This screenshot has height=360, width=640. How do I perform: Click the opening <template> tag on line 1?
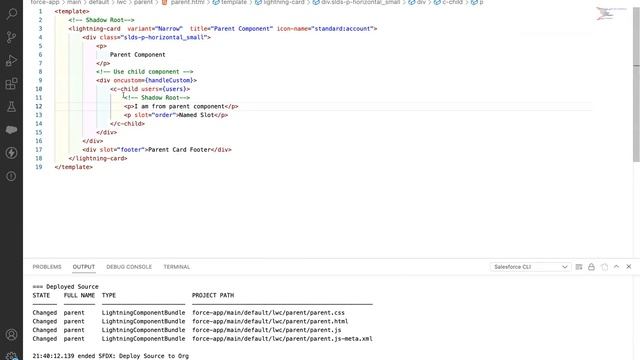coord(72,11)
